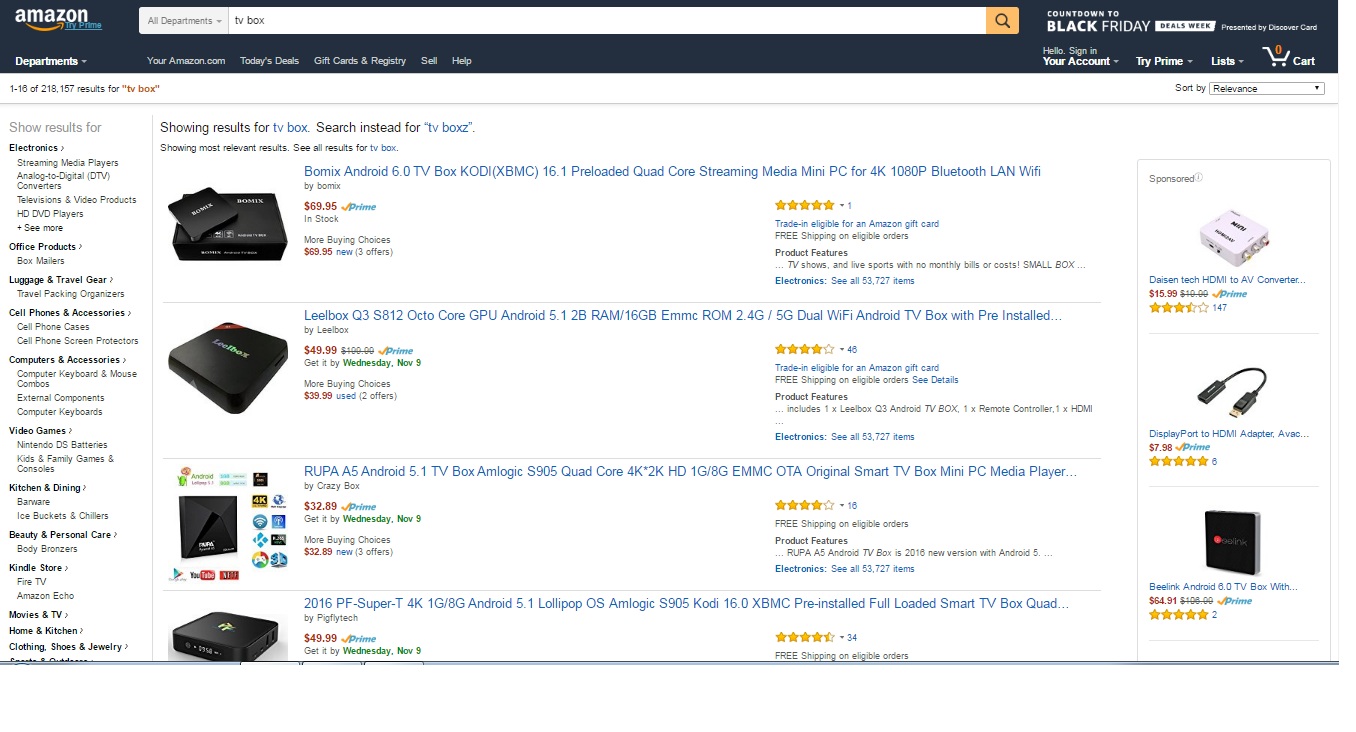1356x732 pixels.
Task: Click Daisen HDMI to AV converter image
Action: (x=1234, y=235)
